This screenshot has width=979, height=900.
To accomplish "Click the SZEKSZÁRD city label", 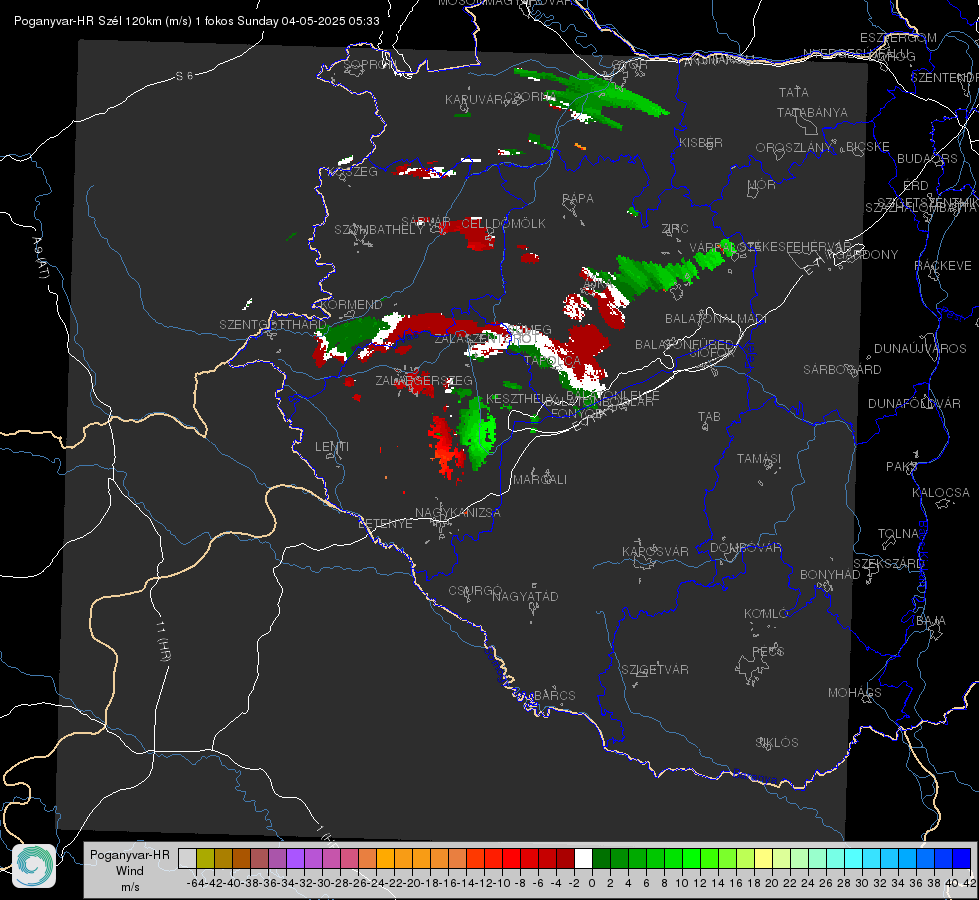I will coord(888,563).
